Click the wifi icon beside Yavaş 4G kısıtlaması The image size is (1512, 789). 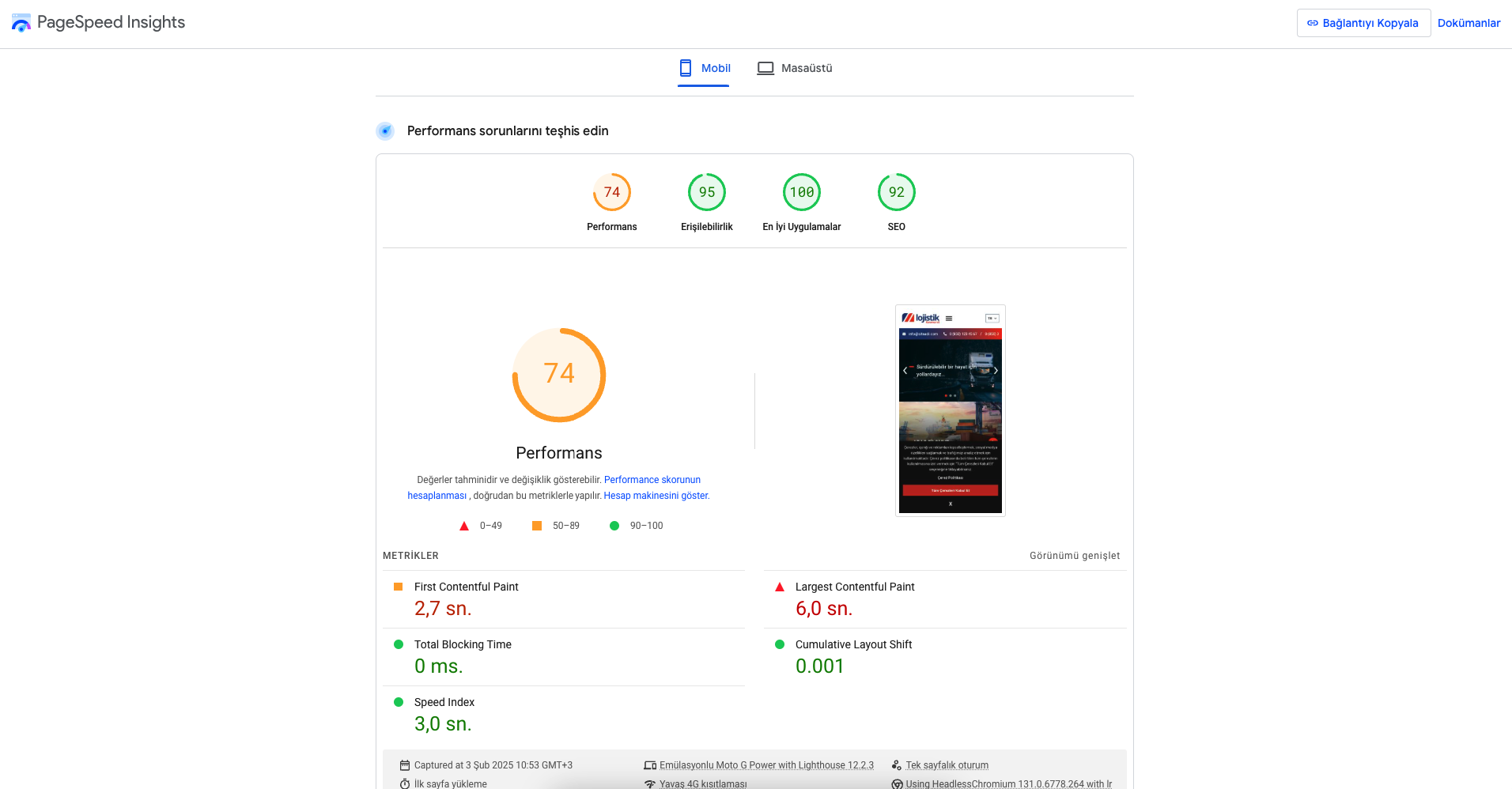point(650,784)
